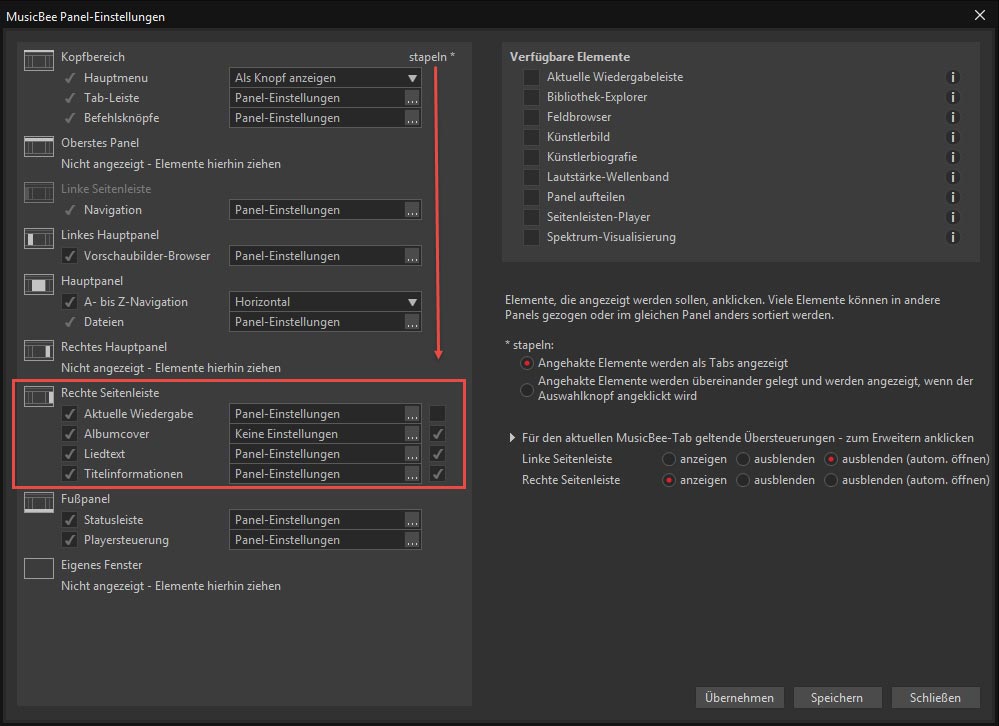The image size is (999, 726).
Task: Click the Linkes Hauptpanel layout icon
Action: pyautogui.click(x=39, y=238)
